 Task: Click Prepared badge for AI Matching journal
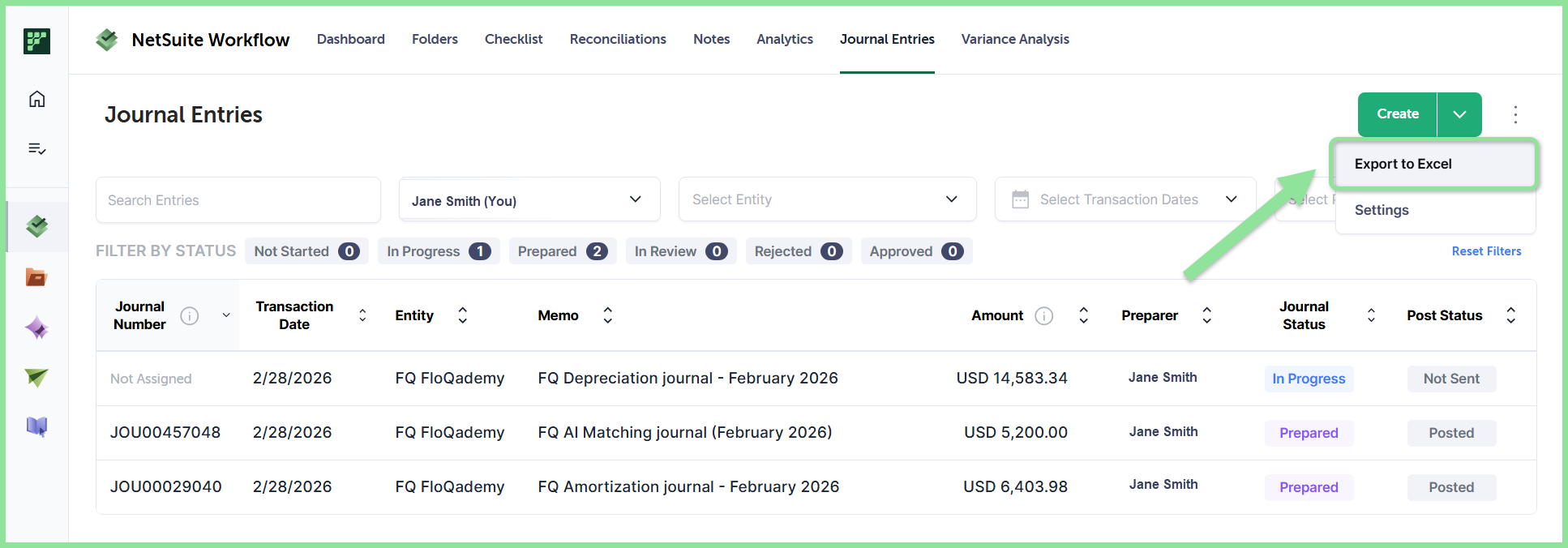1309,433
